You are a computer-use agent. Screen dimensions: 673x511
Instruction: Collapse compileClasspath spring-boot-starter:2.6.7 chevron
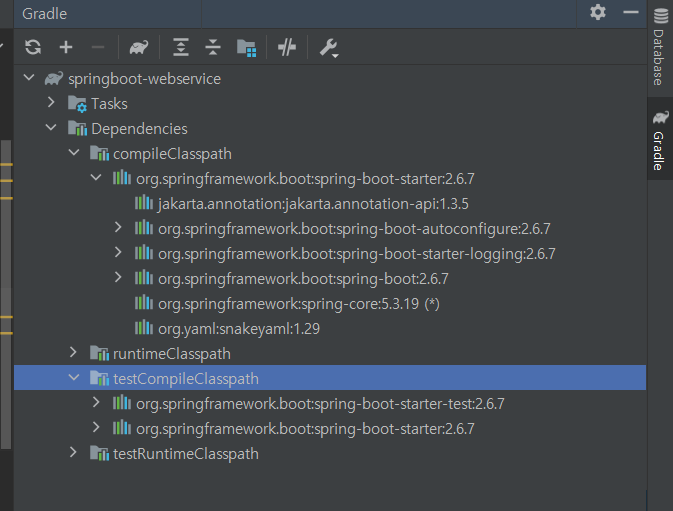[96, 177]
